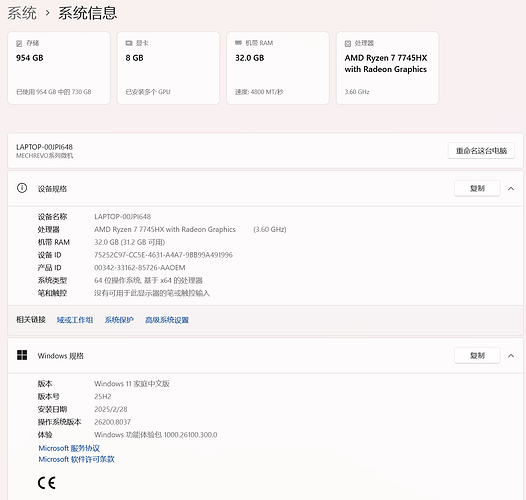Select processor value AMD Ryzen 7 7745HX
Image resolution: width=526 pixels, height=500 pixels.
pos(165,229)
